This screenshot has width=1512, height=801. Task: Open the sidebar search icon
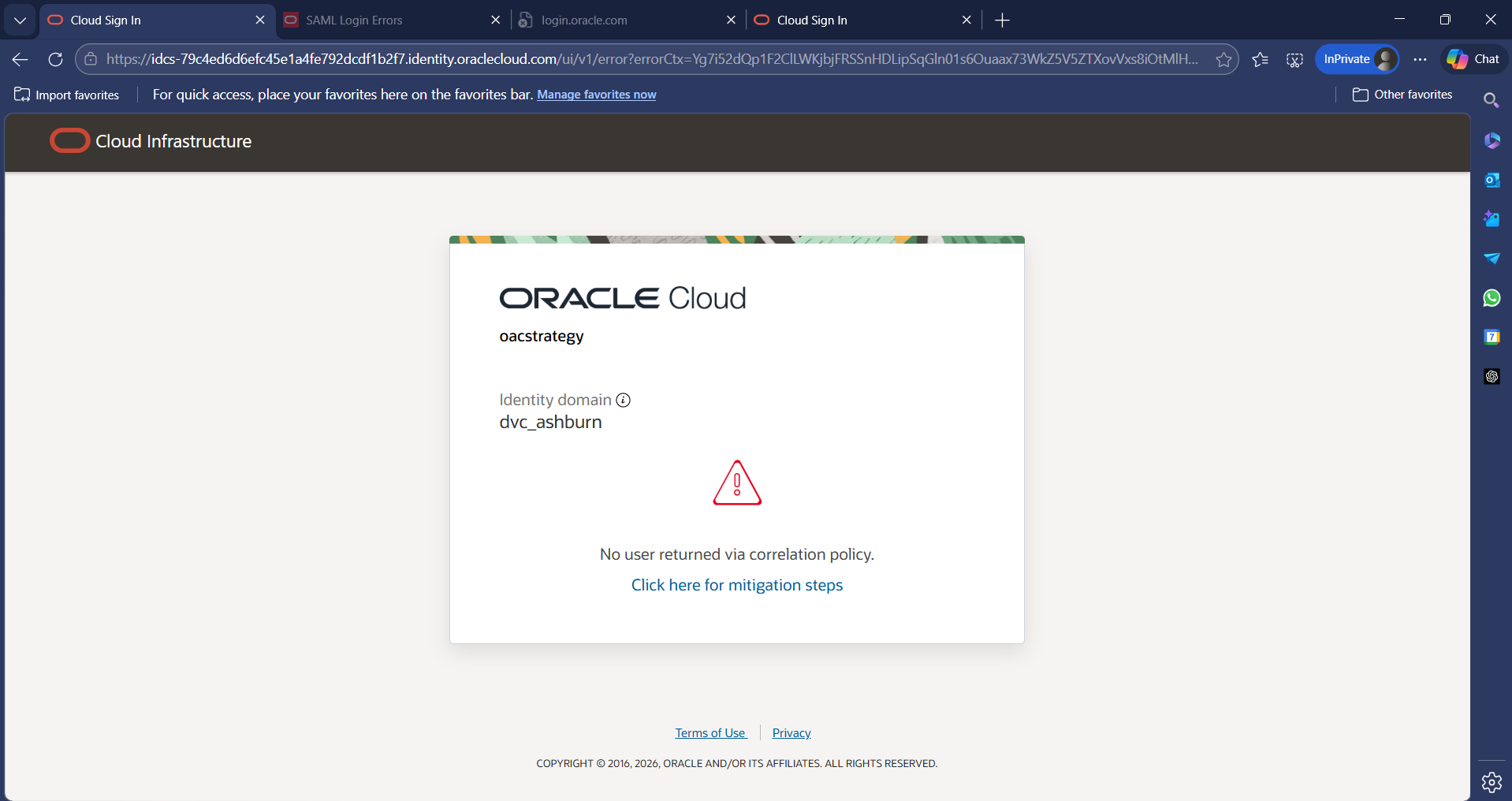(x=1491, y=100)
